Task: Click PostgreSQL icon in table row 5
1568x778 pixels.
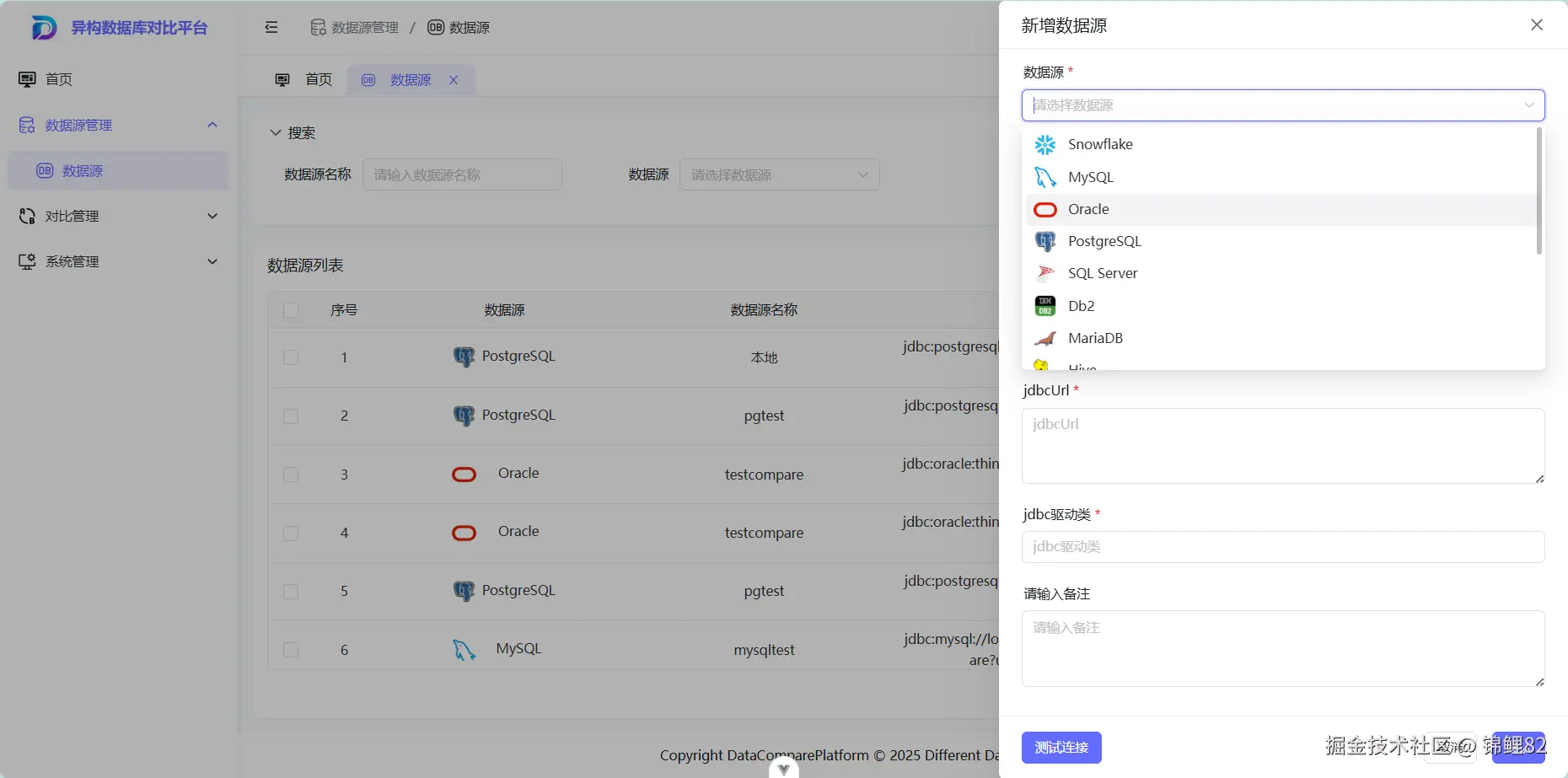Action: (464, 591)
